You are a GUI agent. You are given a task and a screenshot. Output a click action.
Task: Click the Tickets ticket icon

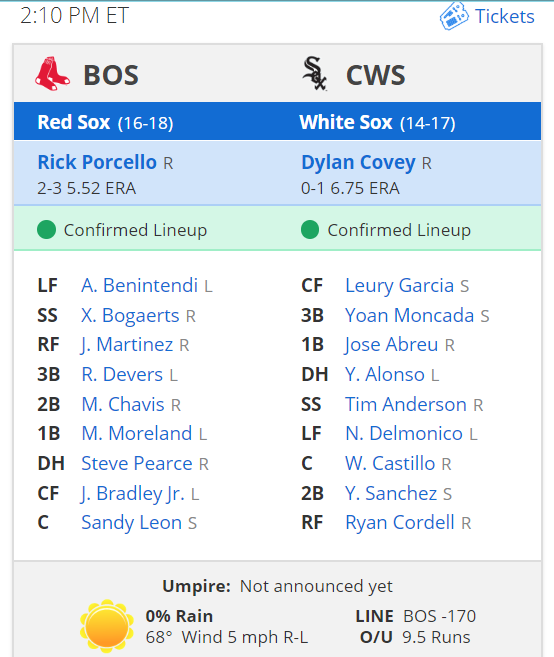click(x=454, y=16)
